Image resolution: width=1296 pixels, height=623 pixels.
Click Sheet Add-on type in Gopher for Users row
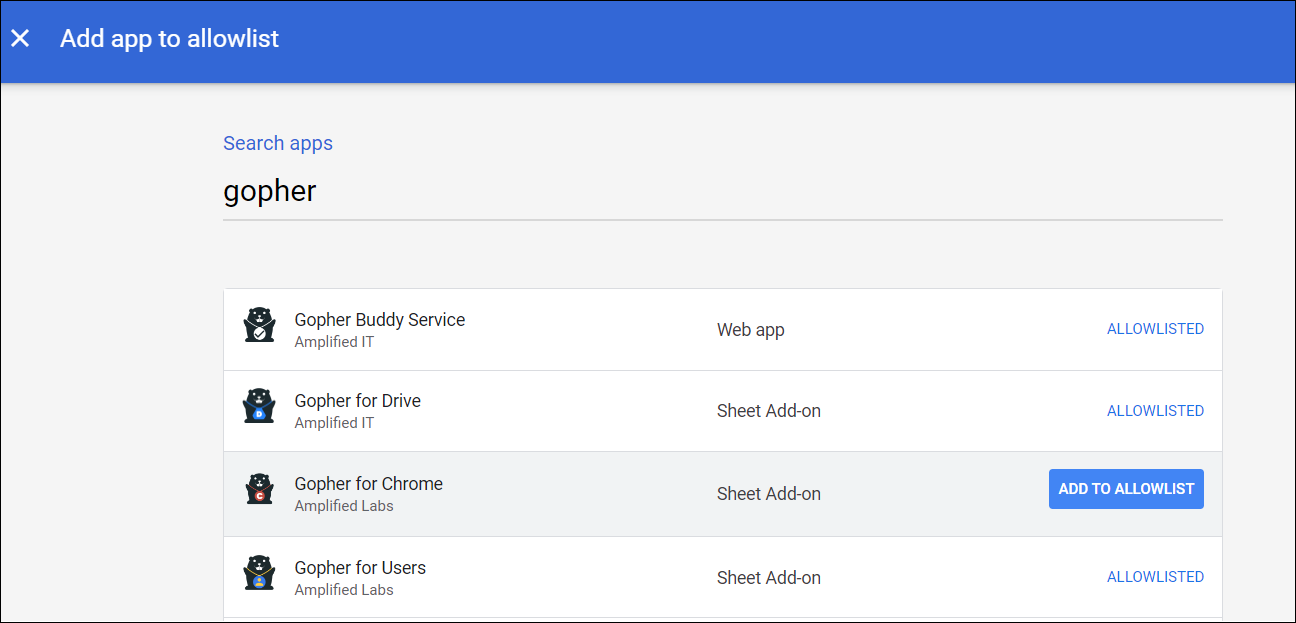(768, 578)
